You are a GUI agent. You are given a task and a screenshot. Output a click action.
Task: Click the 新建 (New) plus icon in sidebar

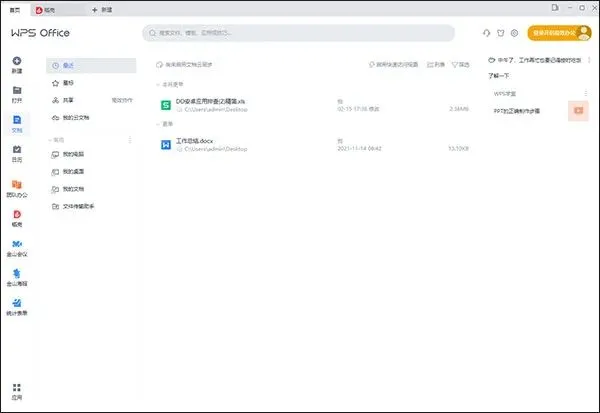17,61
